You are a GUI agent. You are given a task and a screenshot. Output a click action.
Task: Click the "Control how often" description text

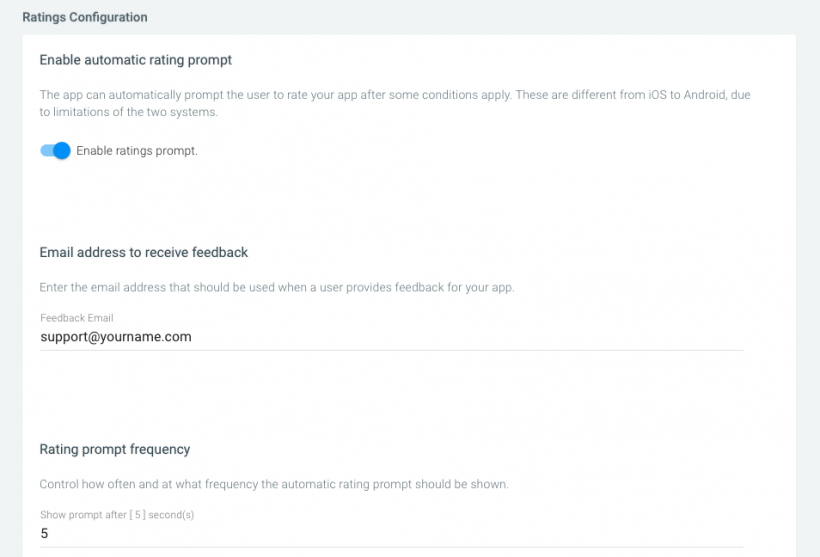pyautogui.click(x=274, y=484)
